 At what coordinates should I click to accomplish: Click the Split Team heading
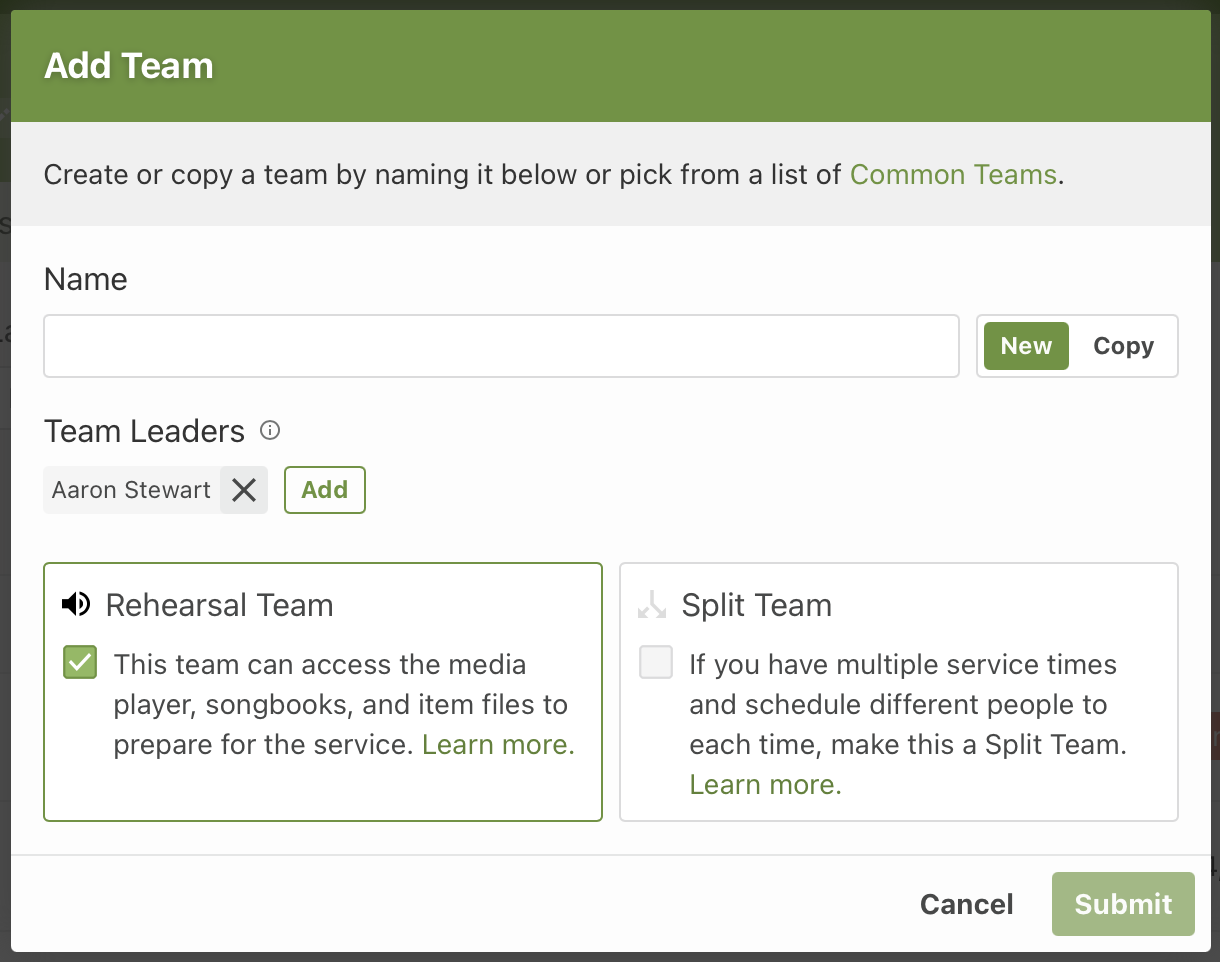tap(756, 605)
